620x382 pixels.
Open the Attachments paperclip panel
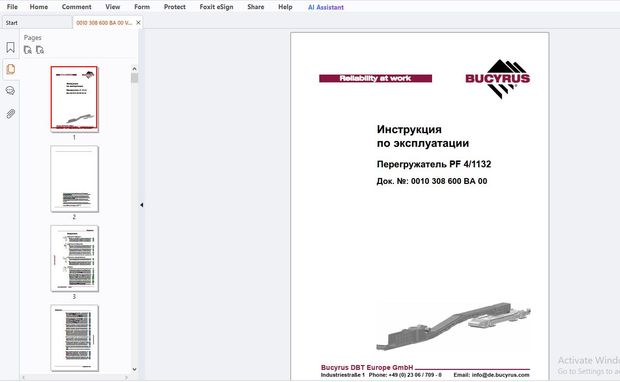(11, 114)
